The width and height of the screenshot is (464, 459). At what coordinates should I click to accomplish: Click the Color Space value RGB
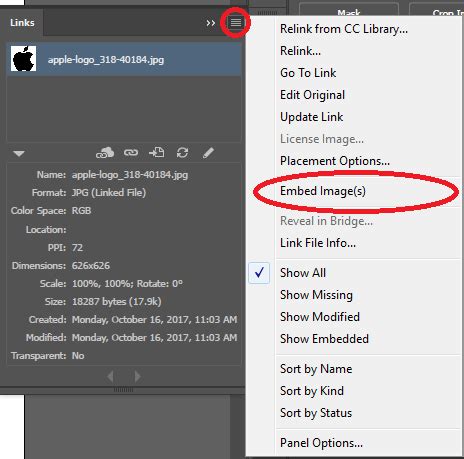point(82,211)
